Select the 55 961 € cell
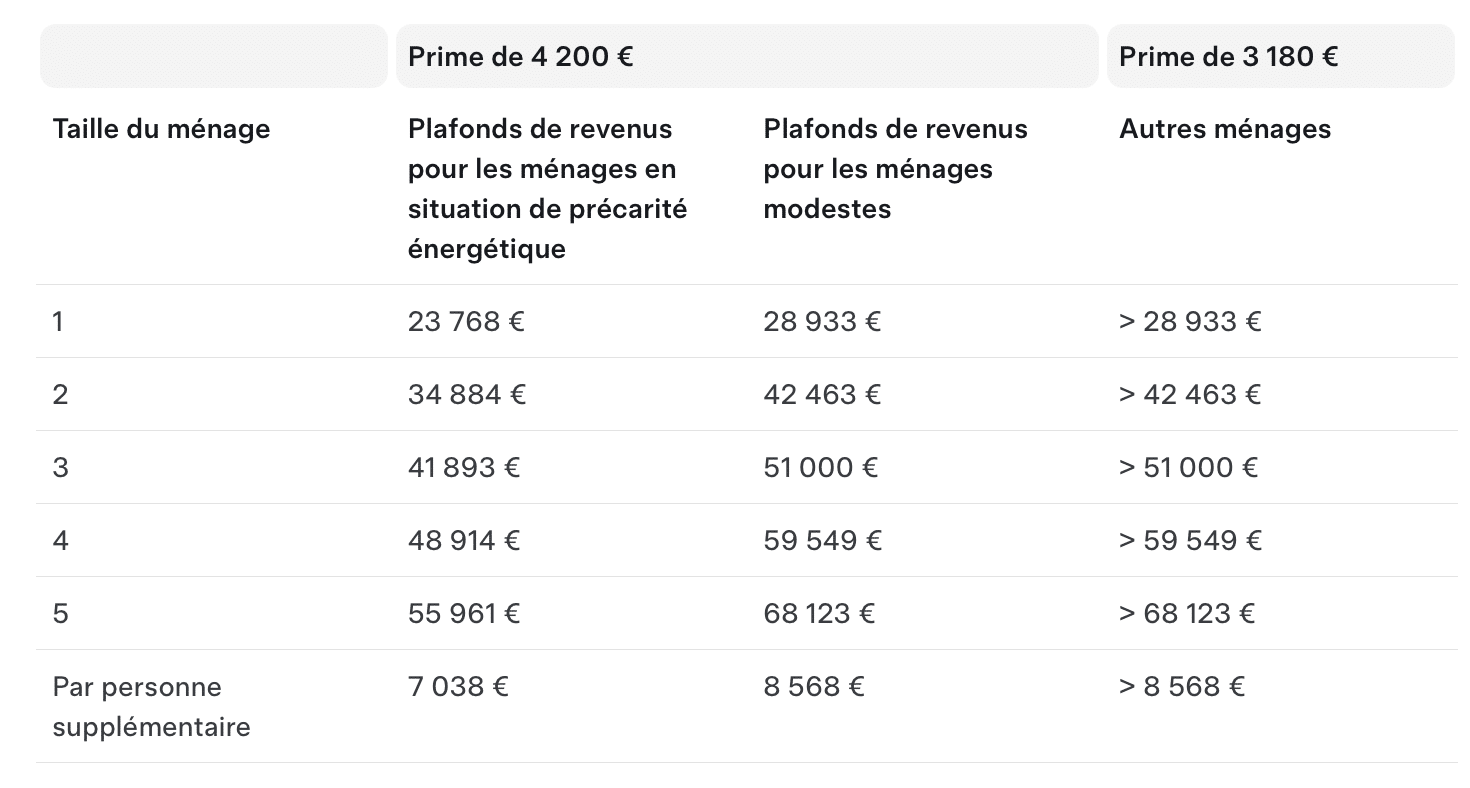 coord(464,613)
